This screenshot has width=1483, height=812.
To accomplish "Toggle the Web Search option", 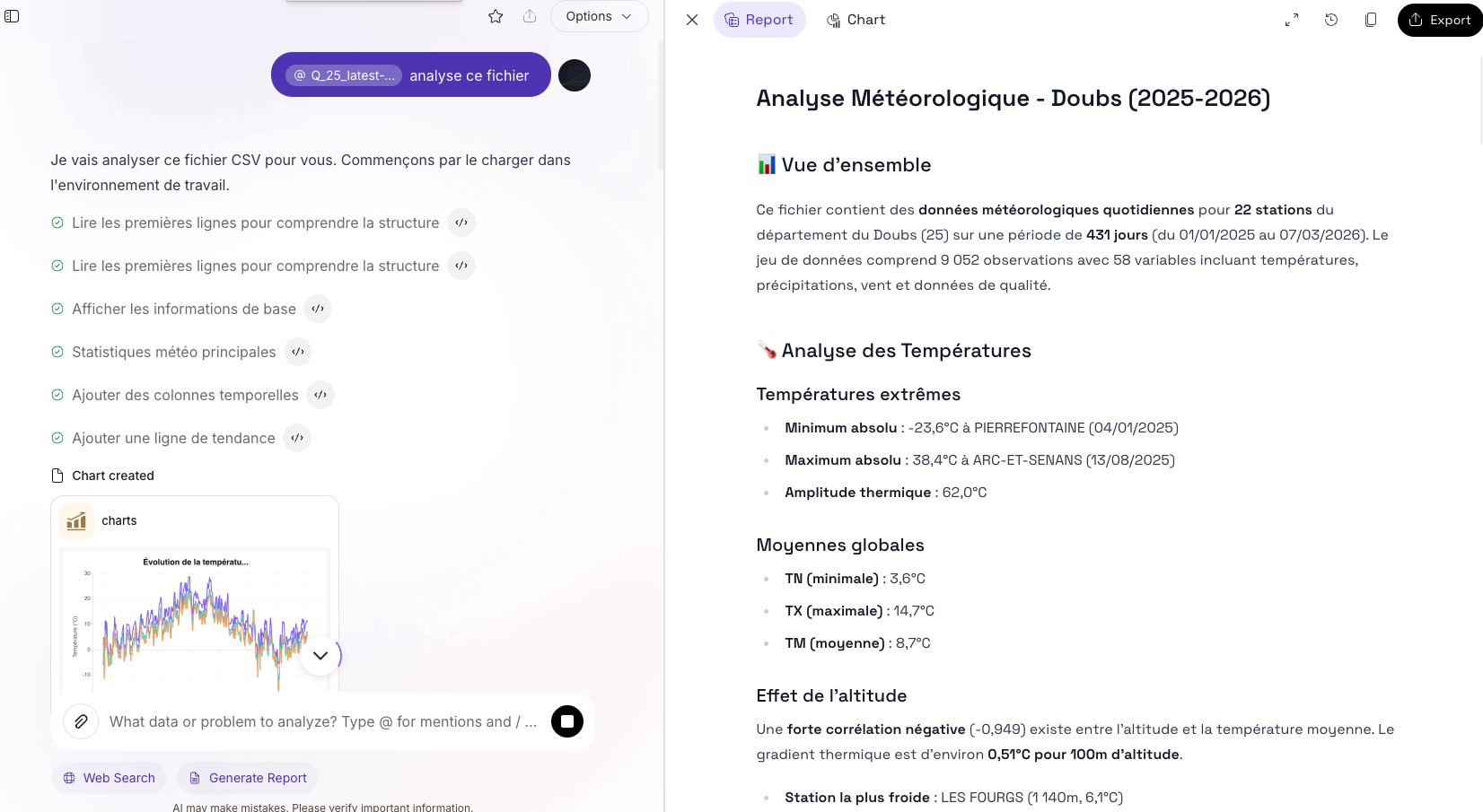I will tap(110, 778).
